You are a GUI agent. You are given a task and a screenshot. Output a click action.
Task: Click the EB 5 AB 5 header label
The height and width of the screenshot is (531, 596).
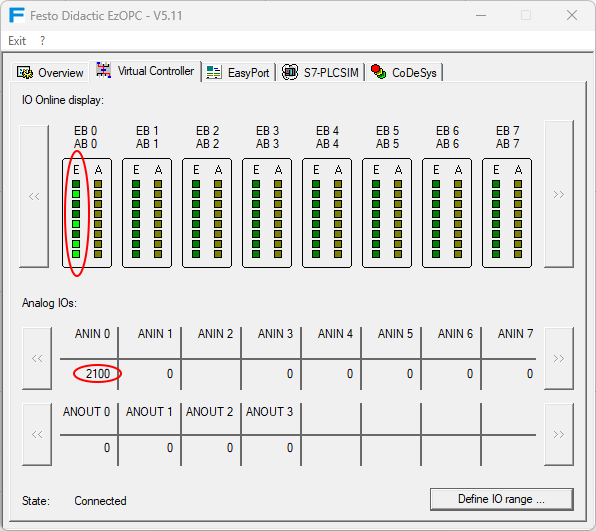coord(387,137)
